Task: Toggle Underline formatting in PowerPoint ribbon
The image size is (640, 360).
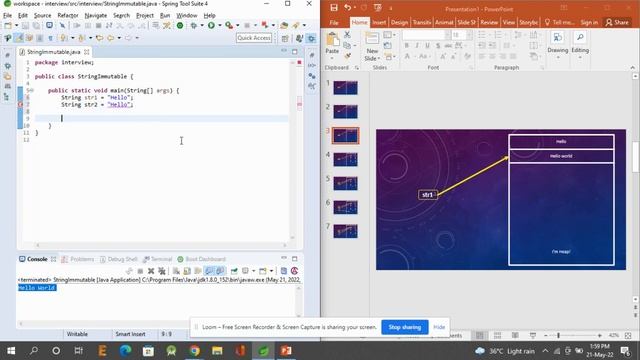Action: [x=427, y=46]
